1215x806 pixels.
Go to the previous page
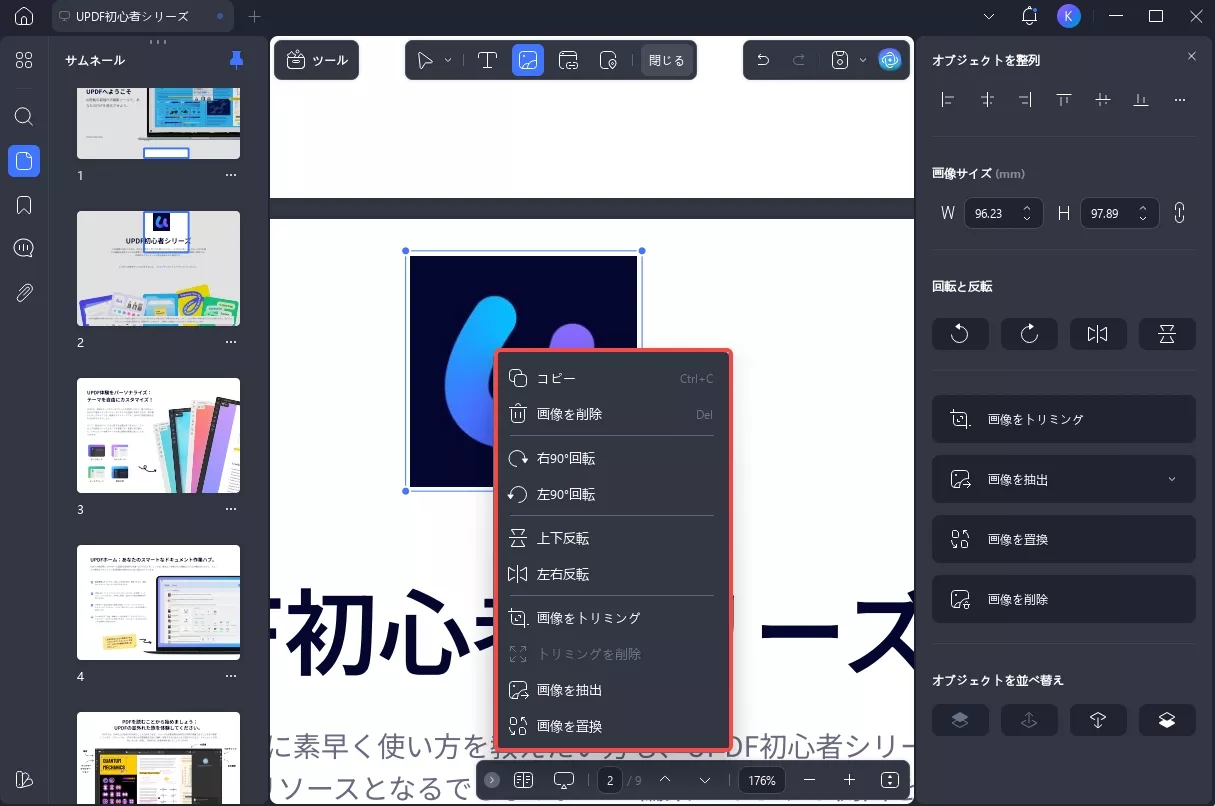(665, 780)
